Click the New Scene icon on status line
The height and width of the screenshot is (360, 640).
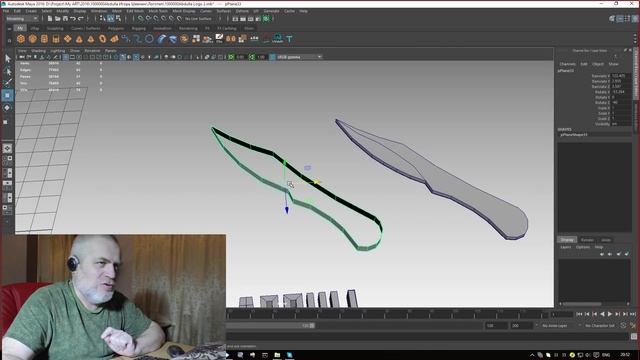50,19
